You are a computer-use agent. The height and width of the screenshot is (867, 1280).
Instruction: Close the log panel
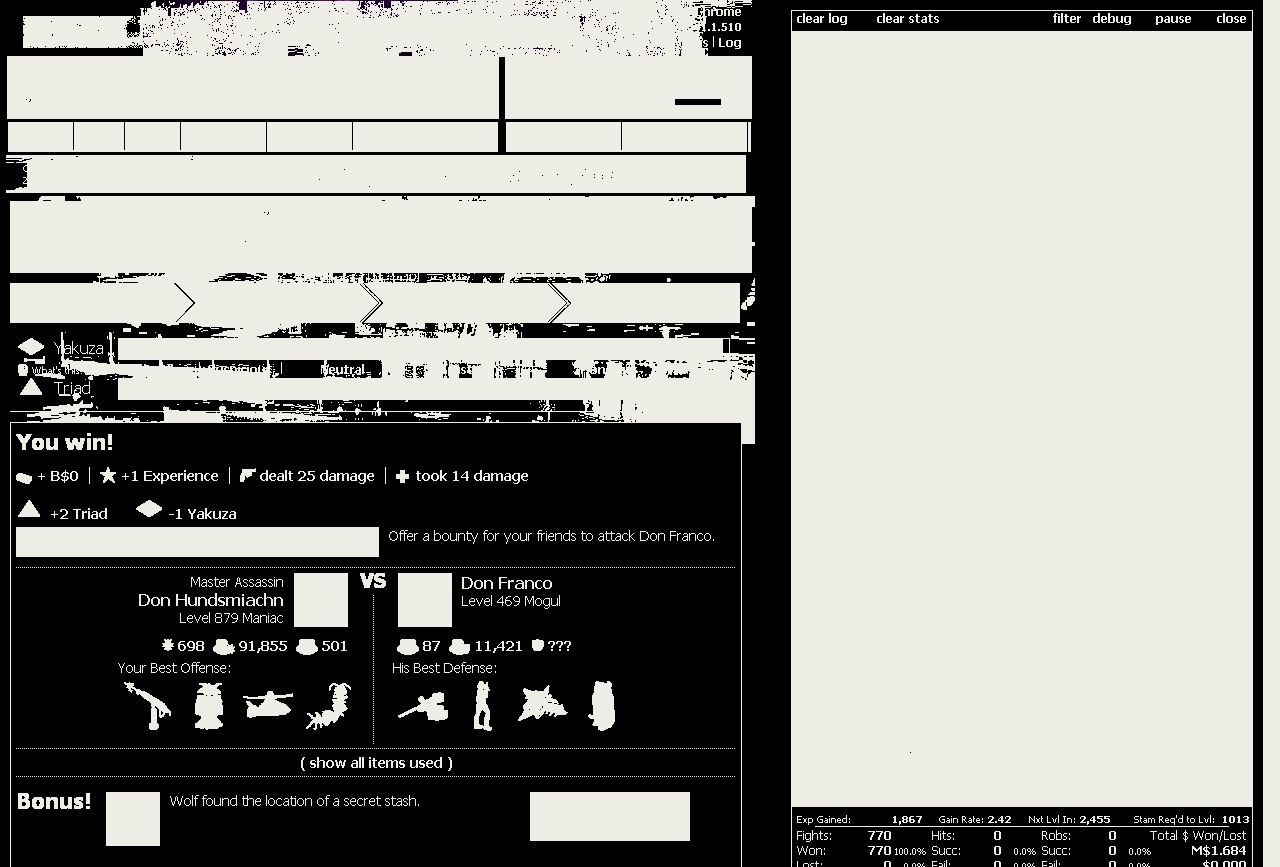[1230, 19]
